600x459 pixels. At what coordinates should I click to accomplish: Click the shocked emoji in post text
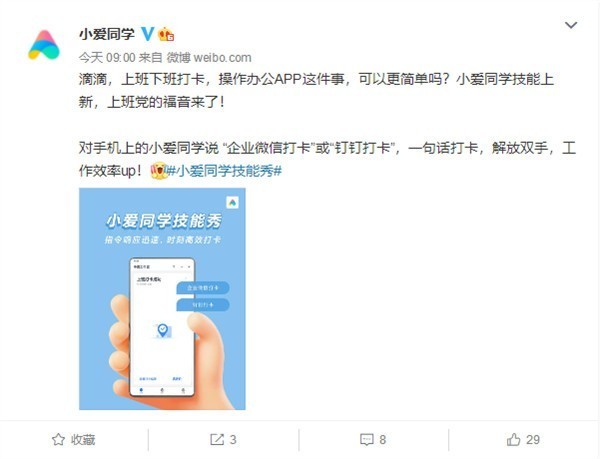click(x=159, y=171)
